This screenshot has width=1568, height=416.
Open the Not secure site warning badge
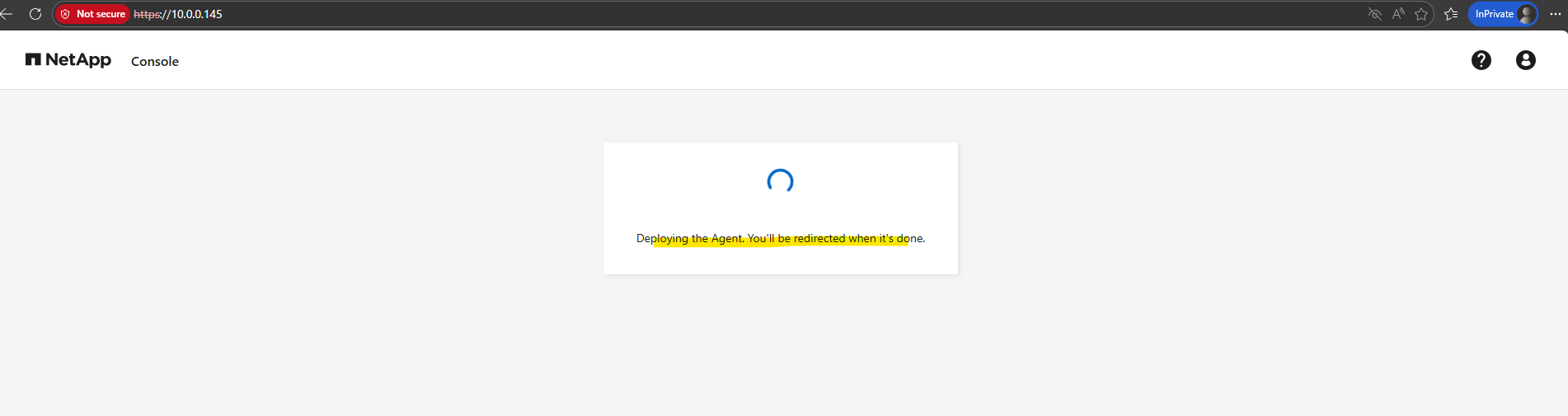[x=93, y=14]
